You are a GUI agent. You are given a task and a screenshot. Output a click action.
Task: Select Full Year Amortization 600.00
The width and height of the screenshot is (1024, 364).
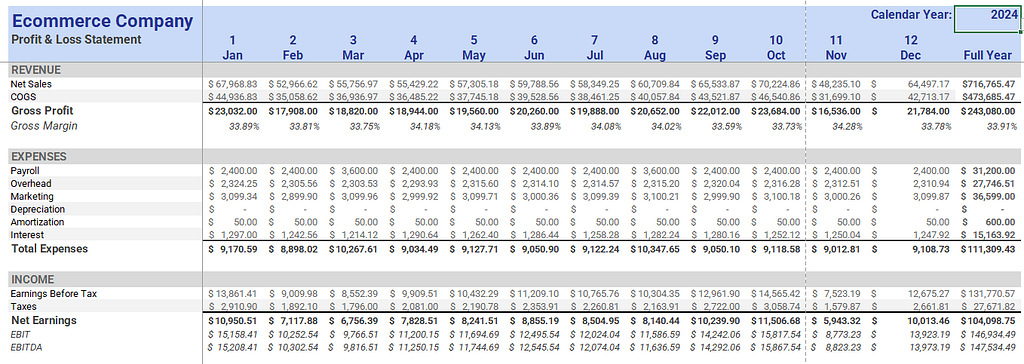(989, 222)
